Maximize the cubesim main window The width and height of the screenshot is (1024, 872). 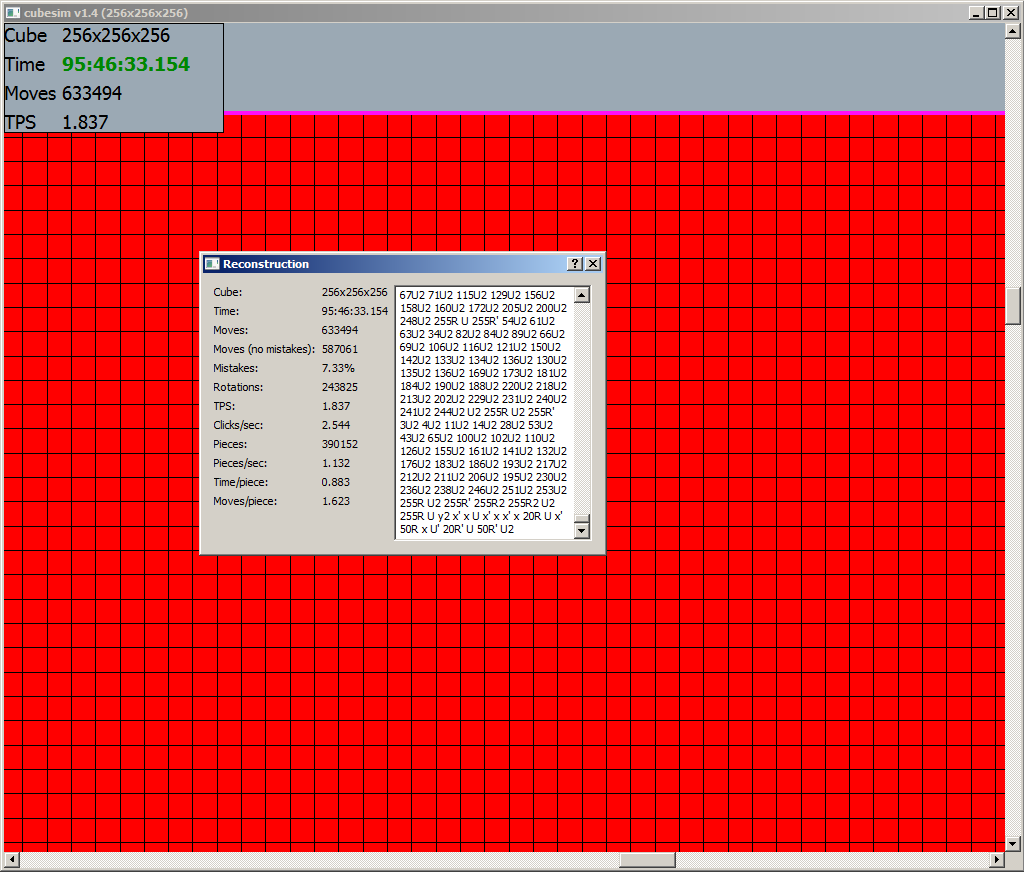(993, 12)
